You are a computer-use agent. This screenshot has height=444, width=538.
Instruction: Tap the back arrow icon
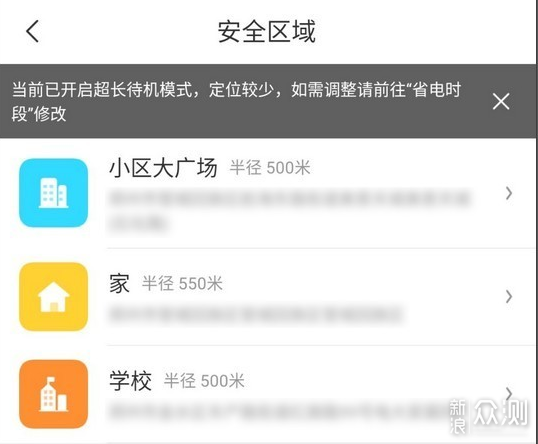33,31
